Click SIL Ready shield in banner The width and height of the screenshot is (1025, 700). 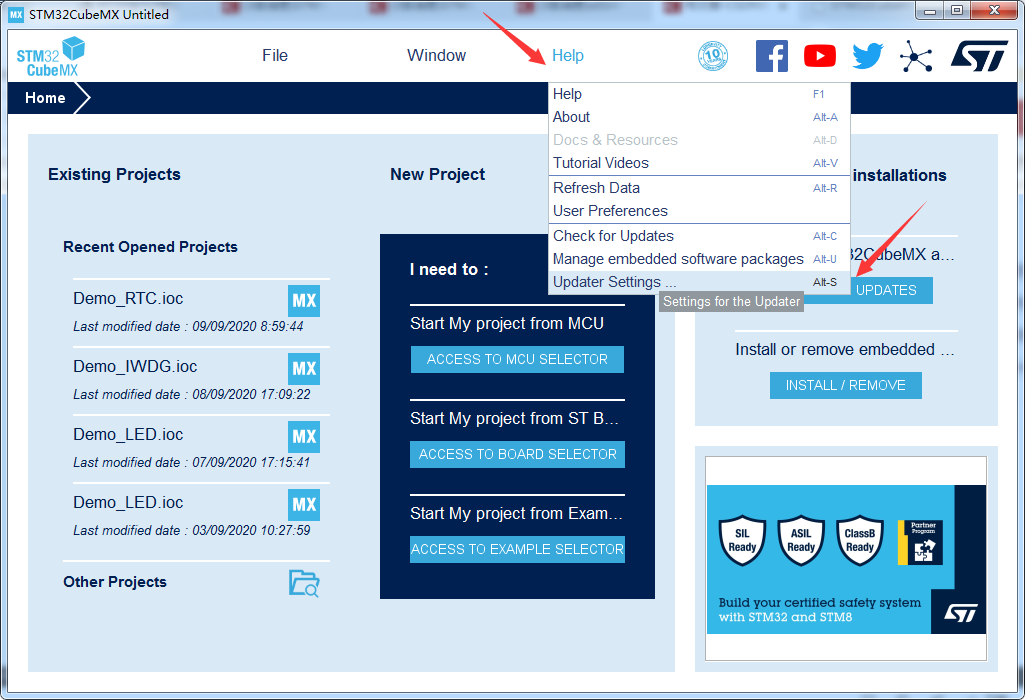coord(742,540)
